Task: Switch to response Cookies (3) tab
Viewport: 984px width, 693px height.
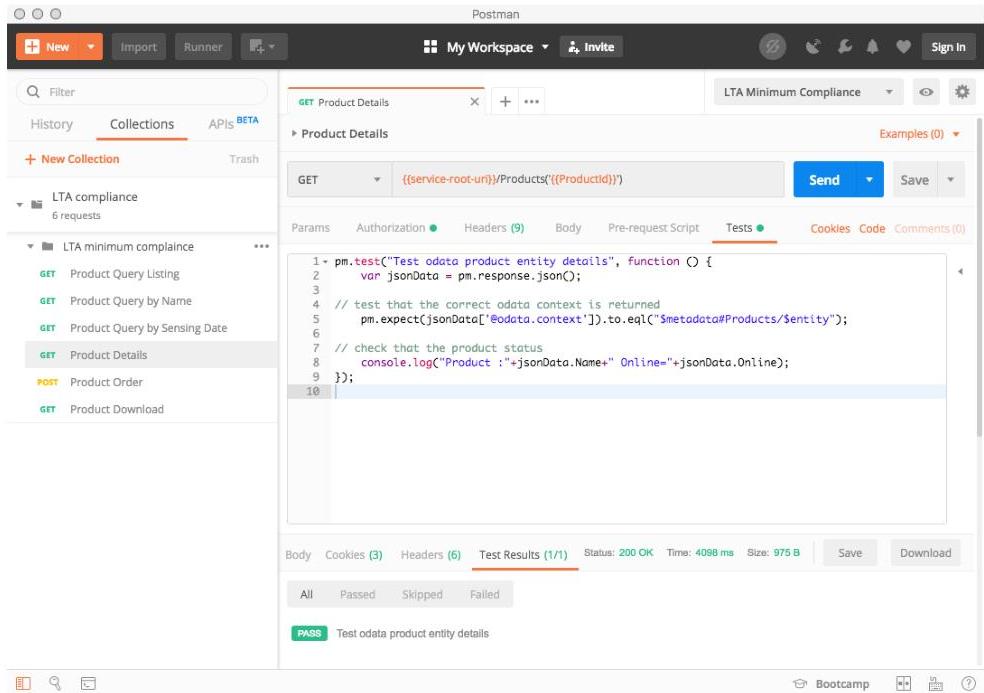Action: click(x=353, y=555)
